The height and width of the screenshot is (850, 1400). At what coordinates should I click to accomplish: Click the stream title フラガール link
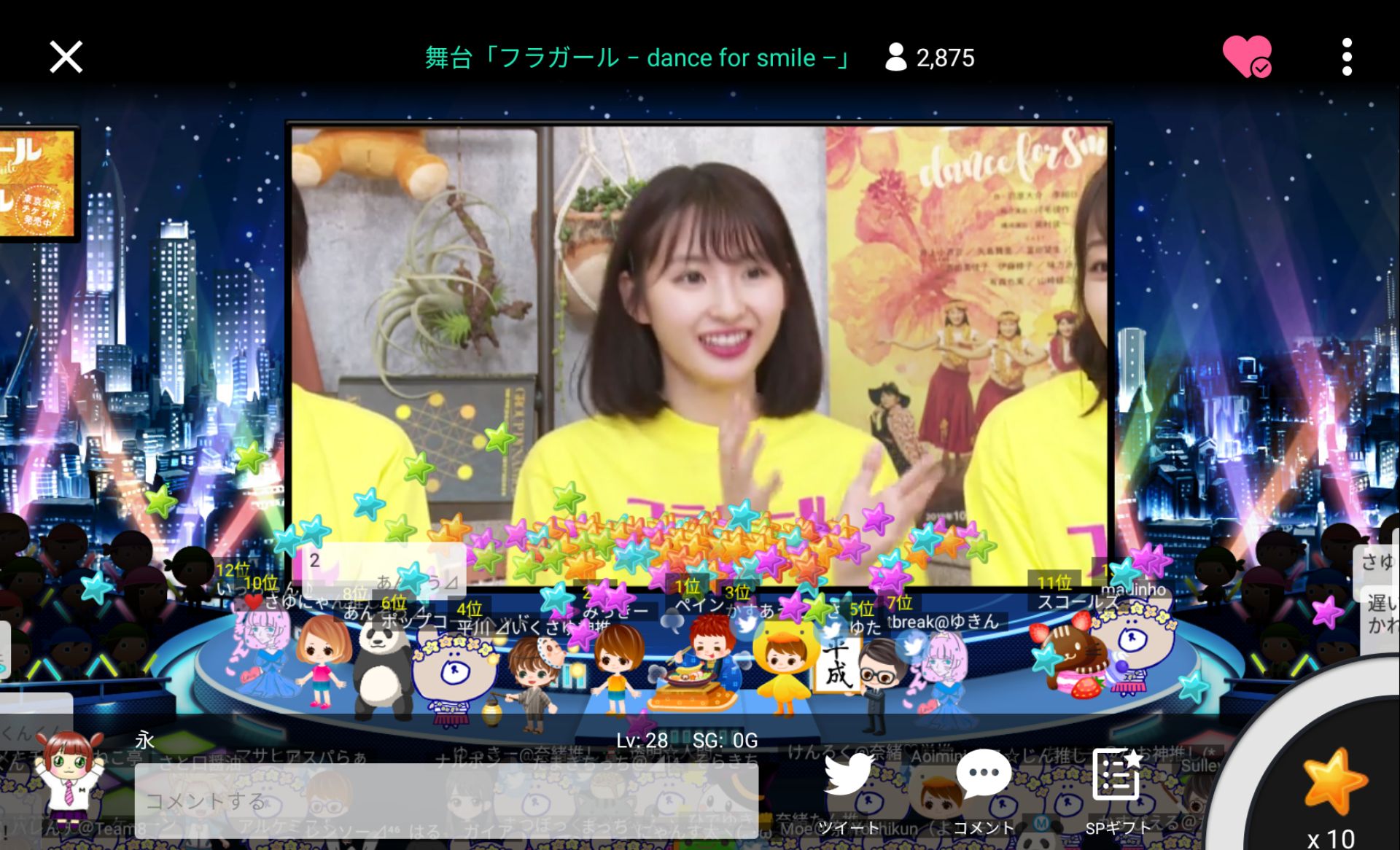[x=637, y=57]
